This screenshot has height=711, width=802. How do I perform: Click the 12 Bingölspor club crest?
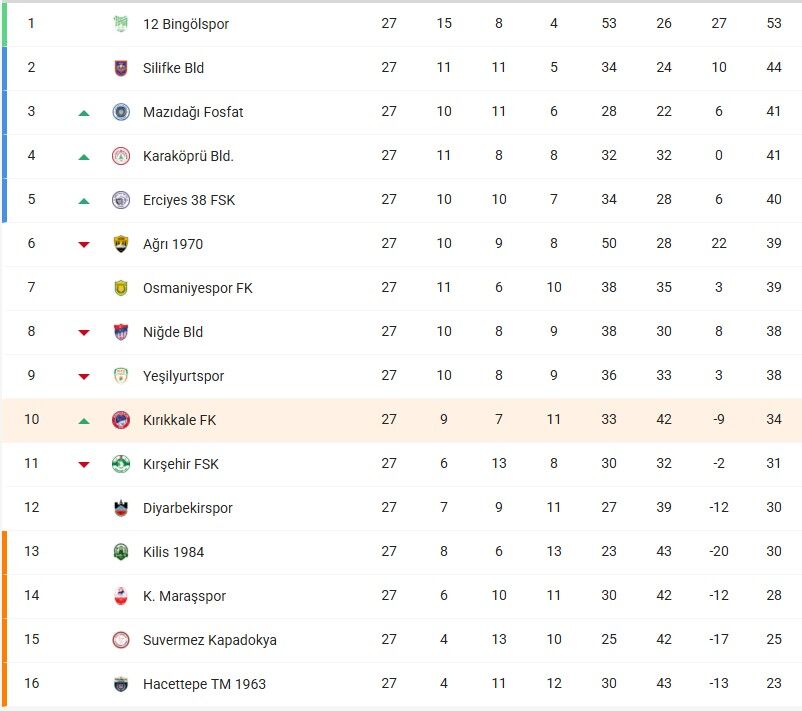(121, 24)
